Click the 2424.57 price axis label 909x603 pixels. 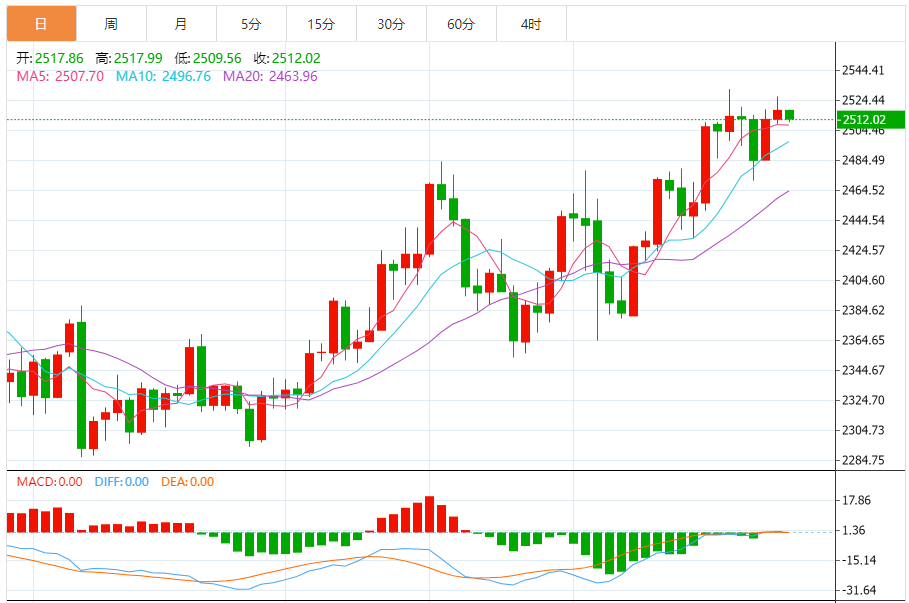[x=863, y=250]
